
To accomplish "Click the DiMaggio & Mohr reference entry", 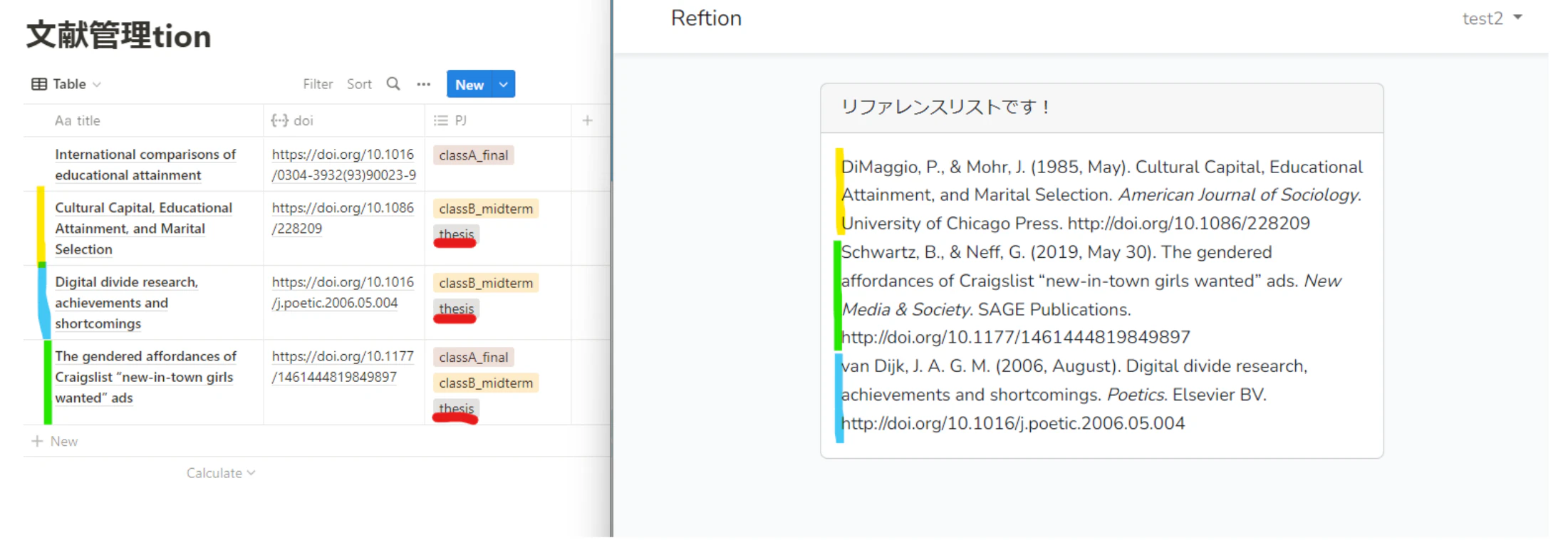I will (x=1102, y=195).
